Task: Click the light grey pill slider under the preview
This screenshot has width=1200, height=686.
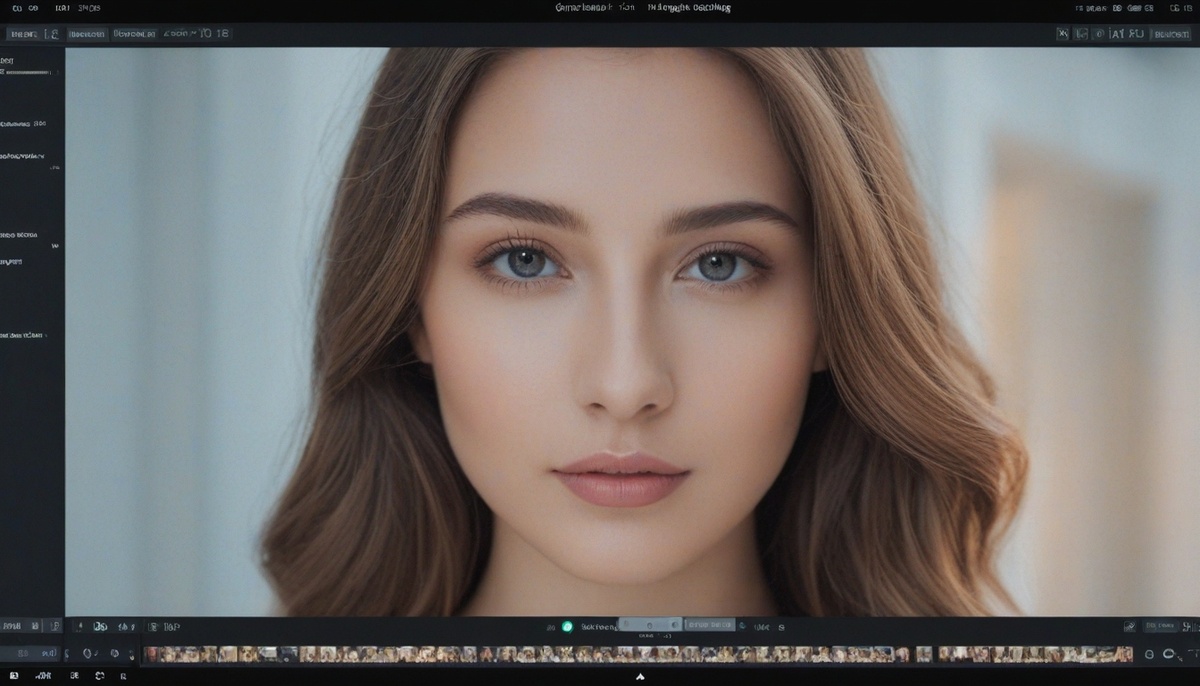Action: coord(649,625)
